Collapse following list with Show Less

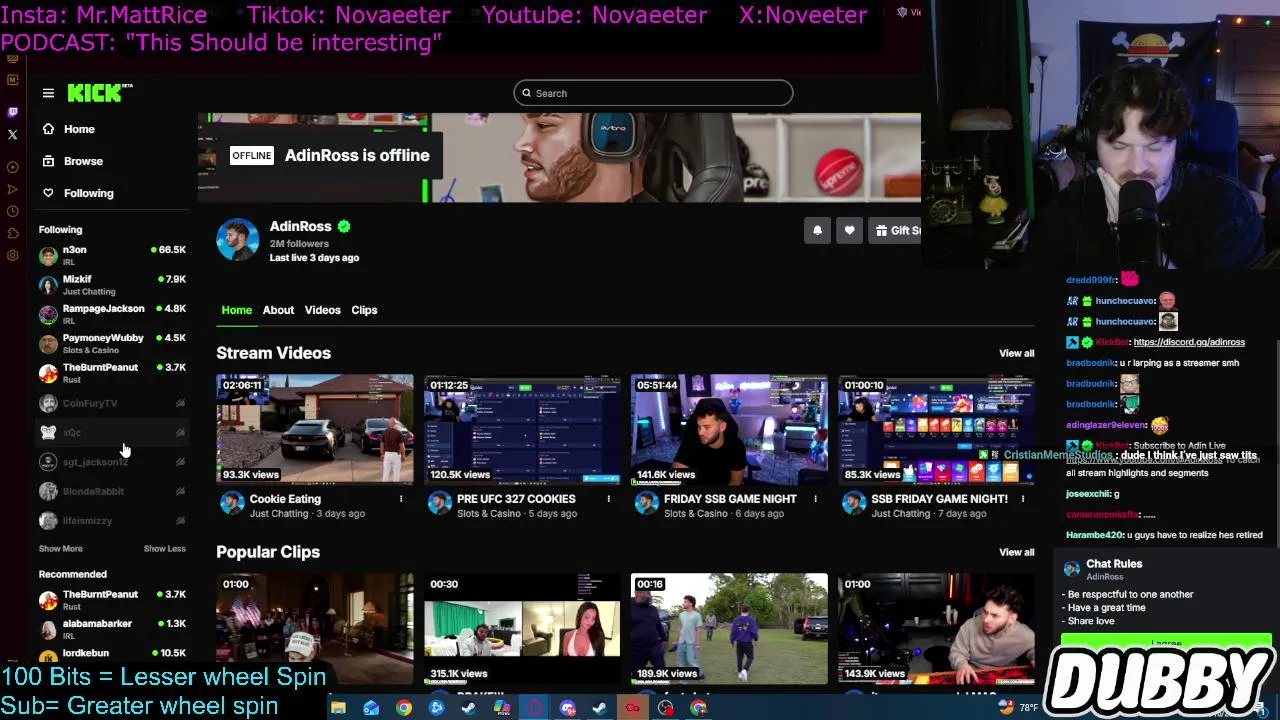pos(164,548)
